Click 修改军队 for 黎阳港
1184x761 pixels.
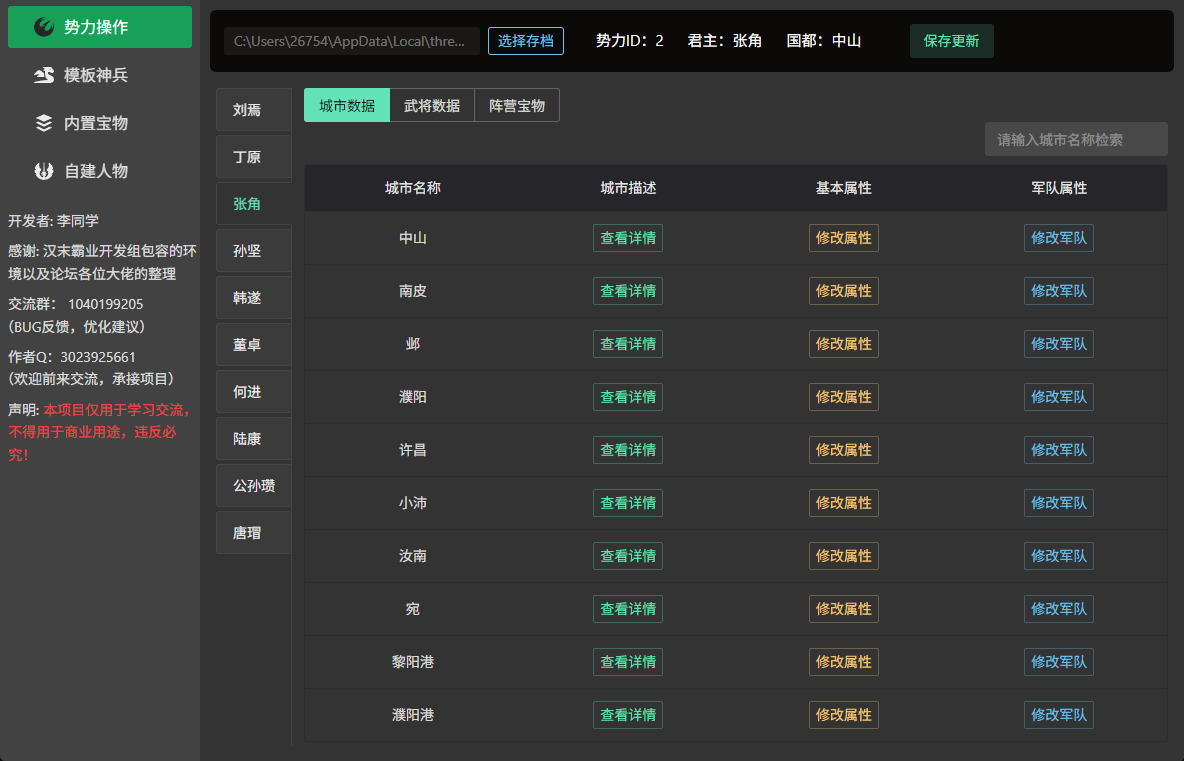click(1059, 662)
